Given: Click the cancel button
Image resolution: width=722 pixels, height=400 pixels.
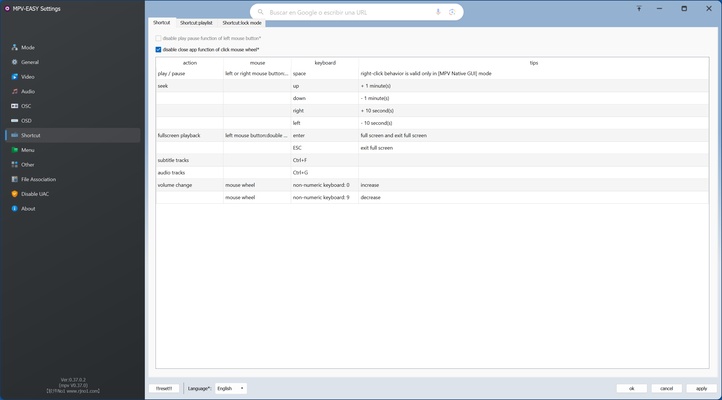Looking at the screenshot, I should [x=666, y=388].
